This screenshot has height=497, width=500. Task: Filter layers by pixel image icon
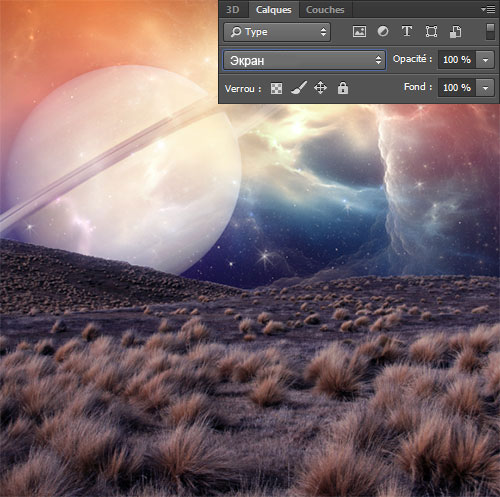(x=359, y=32)
